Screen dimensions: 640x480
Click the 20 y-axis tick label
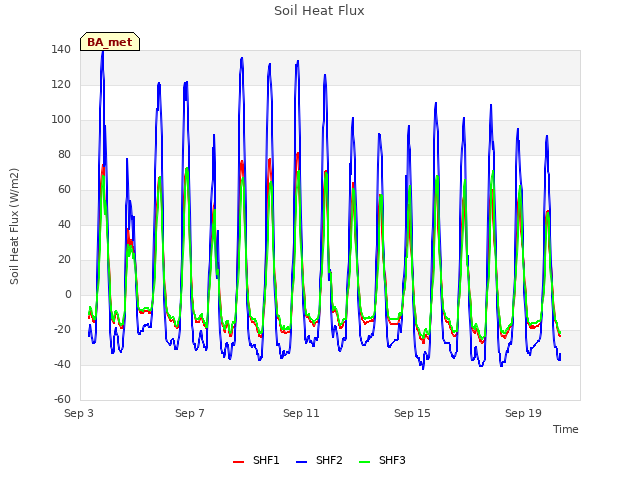point(64,260)
